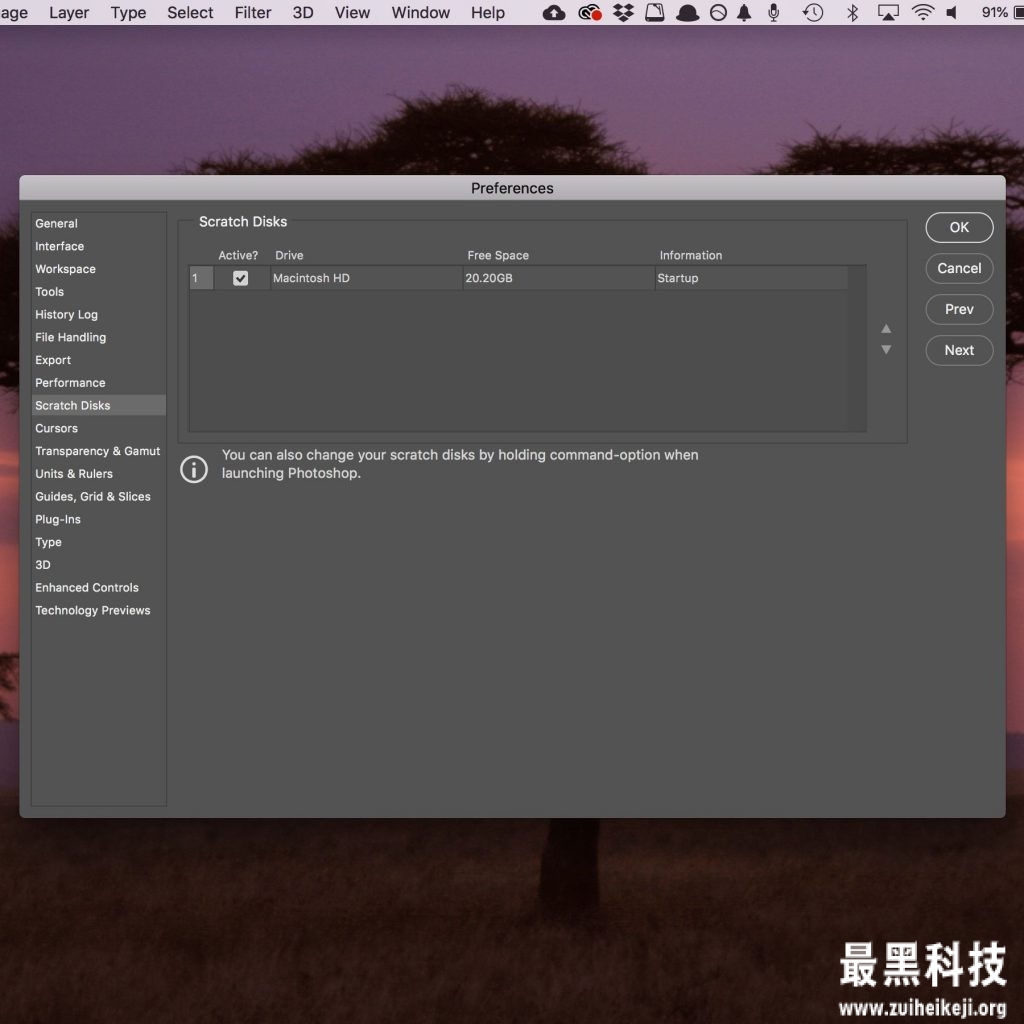This screenshot has width=1024, height=1024.
Task: Open the Wi-Fi menu bar icon
Action: [923, 12]
